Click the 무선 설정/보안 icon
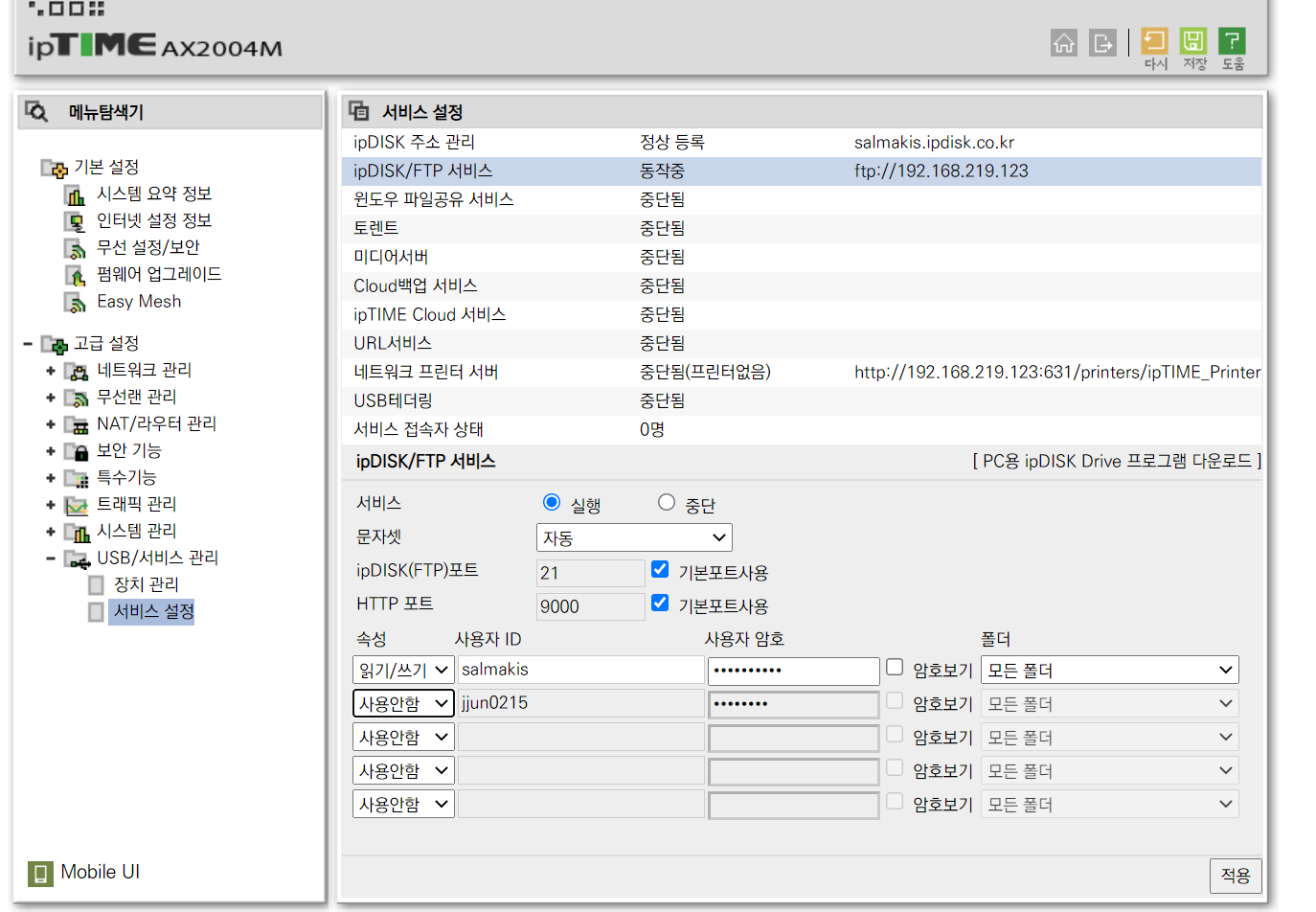This screenshot has height=912, width=1316. point(76,248)
